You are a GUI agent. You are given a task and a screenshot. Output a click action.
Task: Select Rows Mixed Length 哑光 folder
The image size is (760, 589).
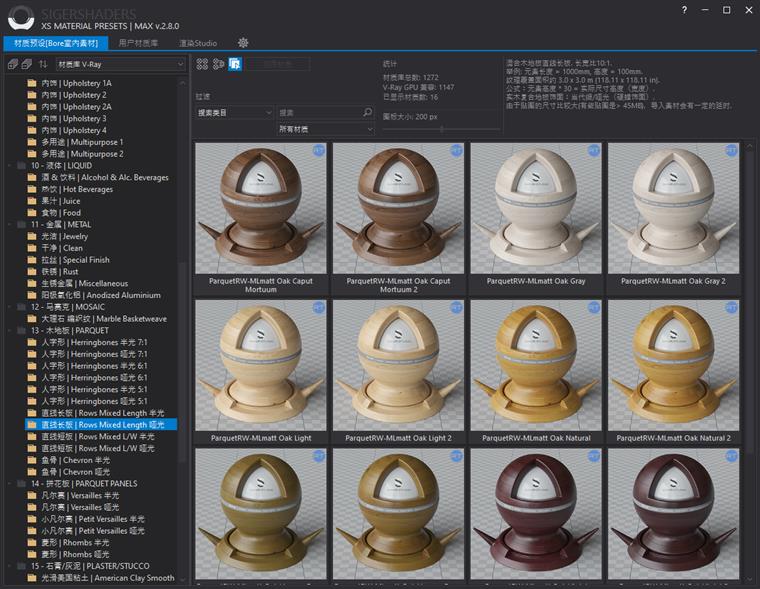pos(101,425)
